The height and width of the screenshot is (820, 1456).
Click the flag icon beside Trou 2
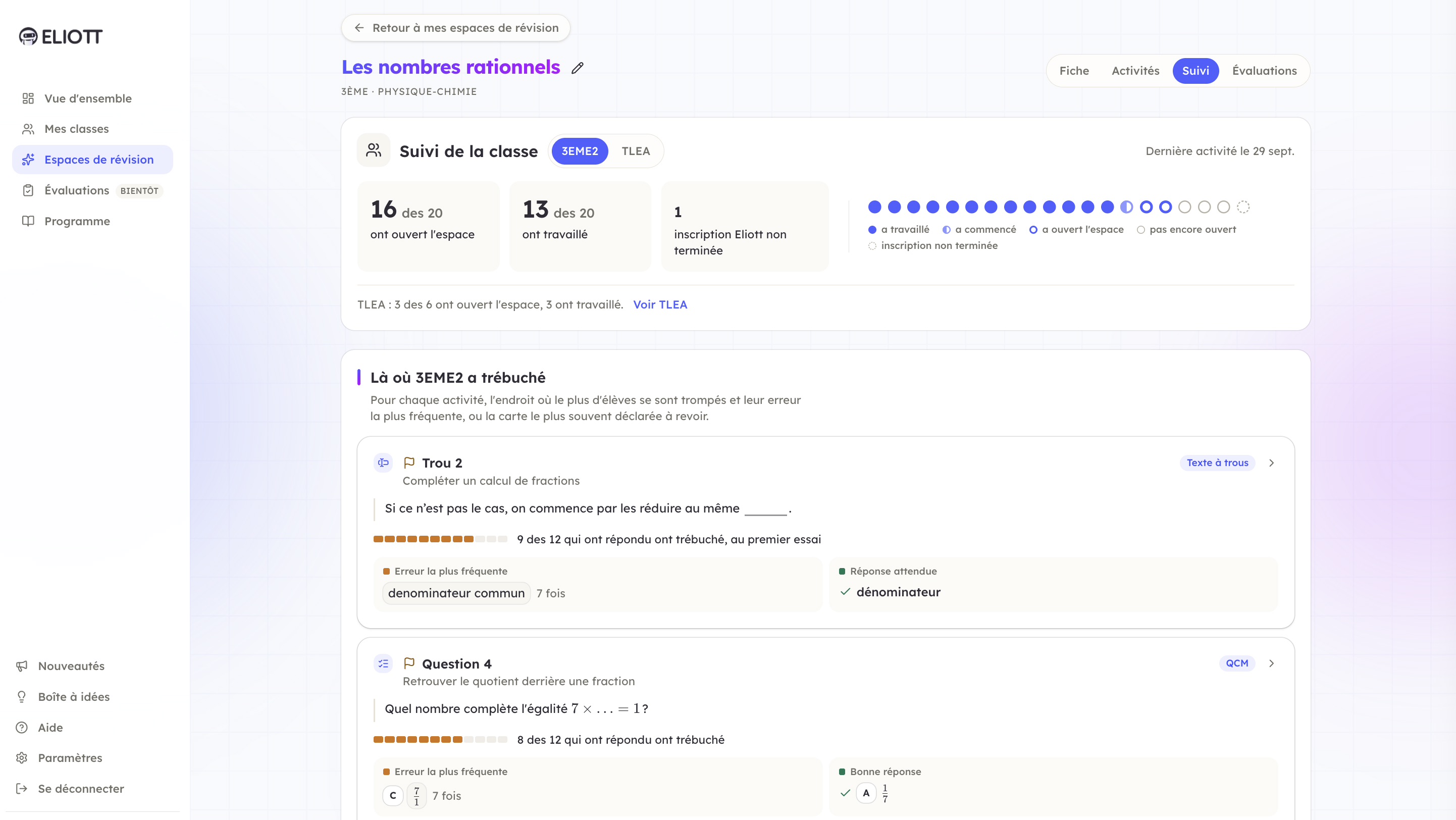(409, 463)
